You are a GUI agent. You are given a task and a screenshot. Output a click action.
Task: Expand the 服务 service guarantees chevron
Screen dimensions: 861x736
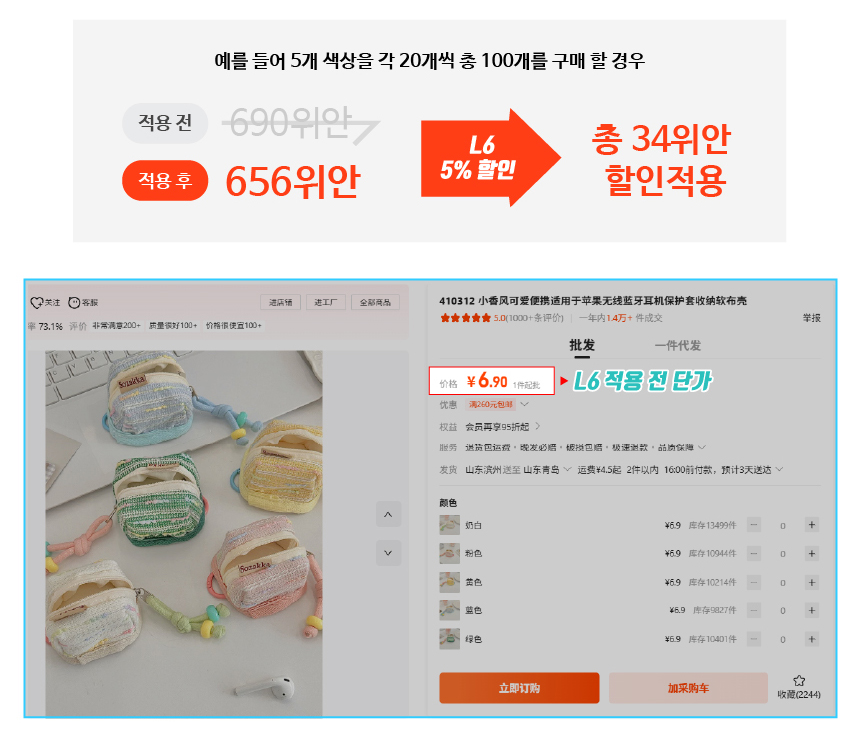click(701, 448)
